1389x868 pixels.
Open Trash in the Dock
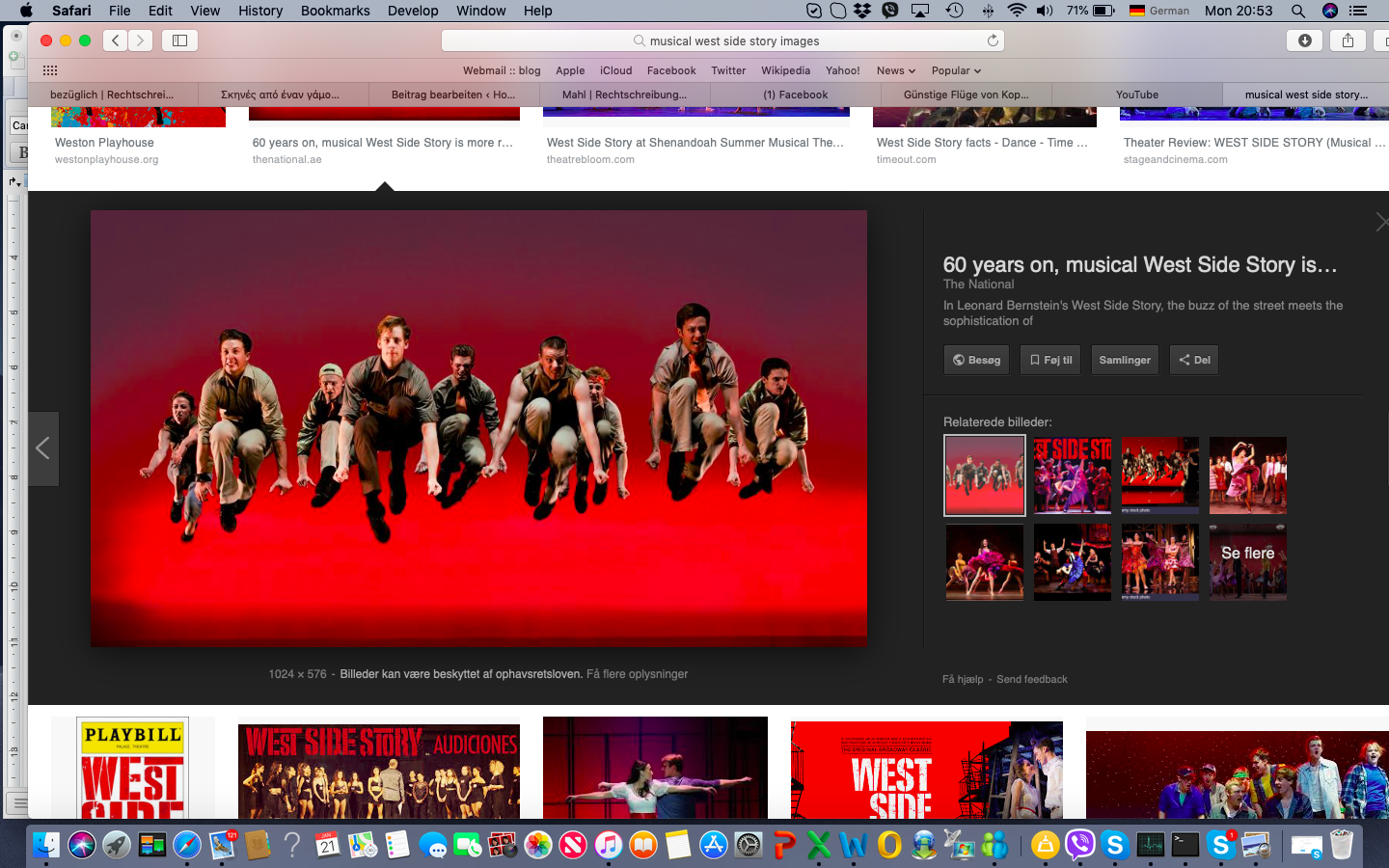1342,845
